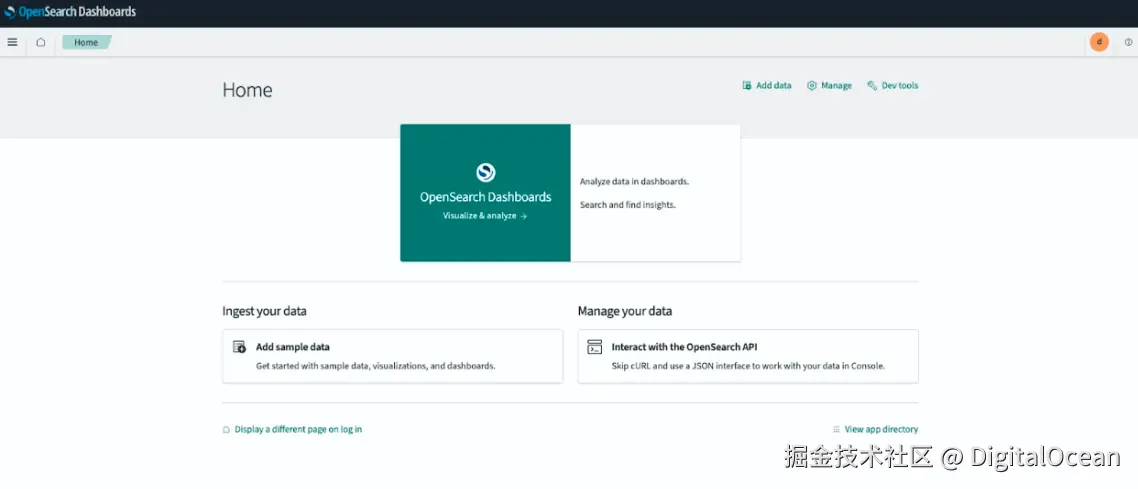Click Visualize & analyze link
Screen dimensions: 1138x489
(x=485, y=216)
